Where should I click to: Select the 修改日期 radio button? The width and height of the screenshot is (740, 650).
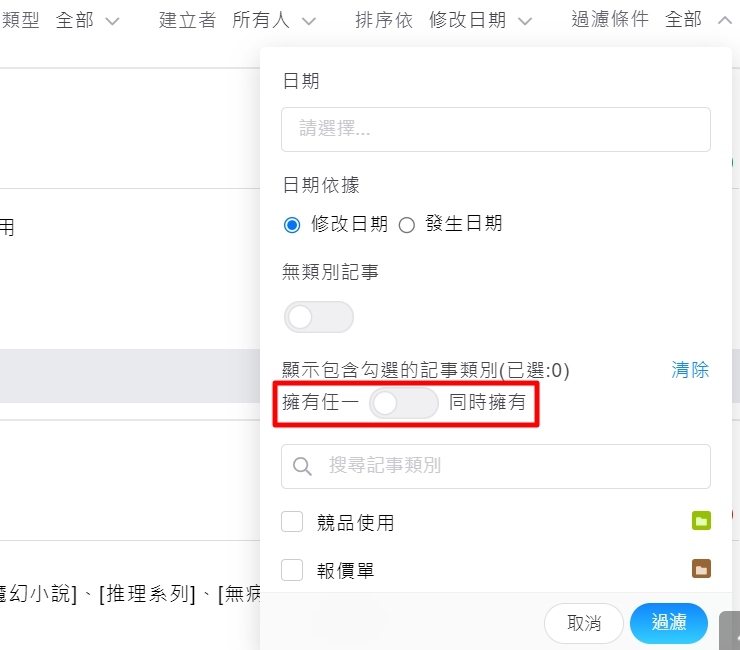tap(292, 225)
